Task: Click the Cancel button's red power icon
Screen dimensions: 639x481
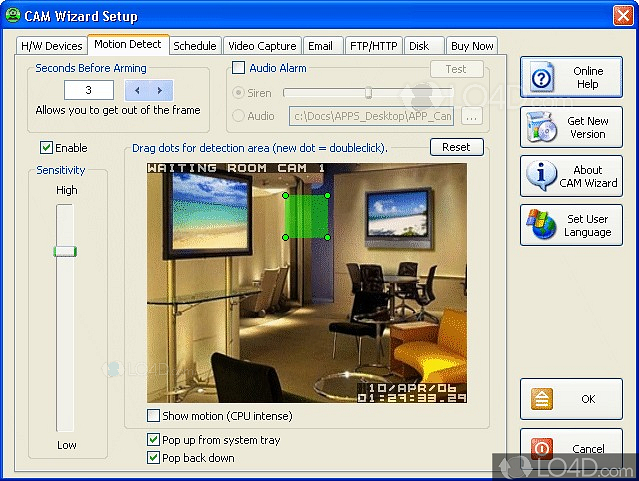Action: tap(542, 448)
